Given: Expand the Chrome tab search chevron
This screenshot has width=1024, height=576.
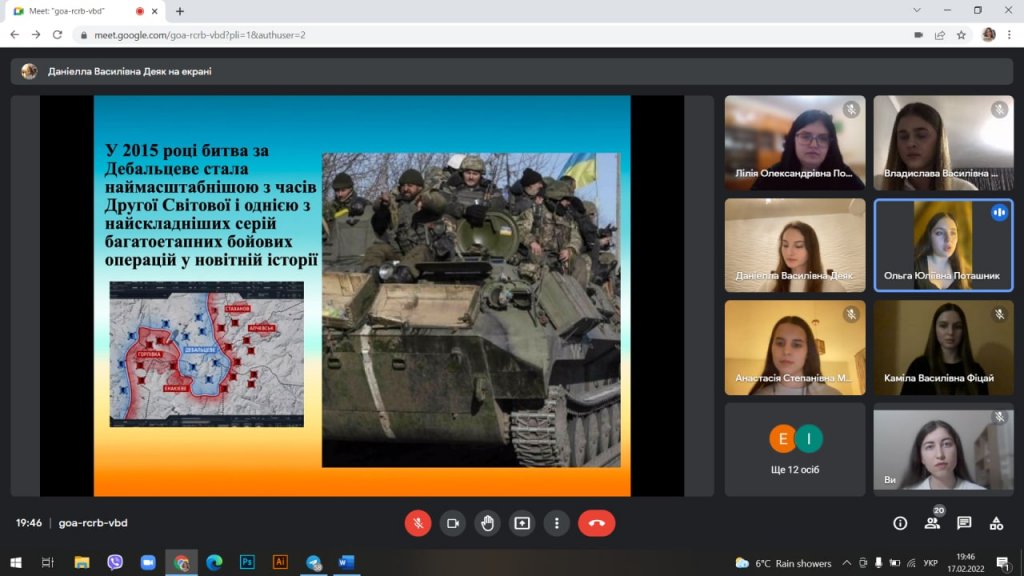Looking at the screenshot, I should pyautogui.click(x=918, y=10).
